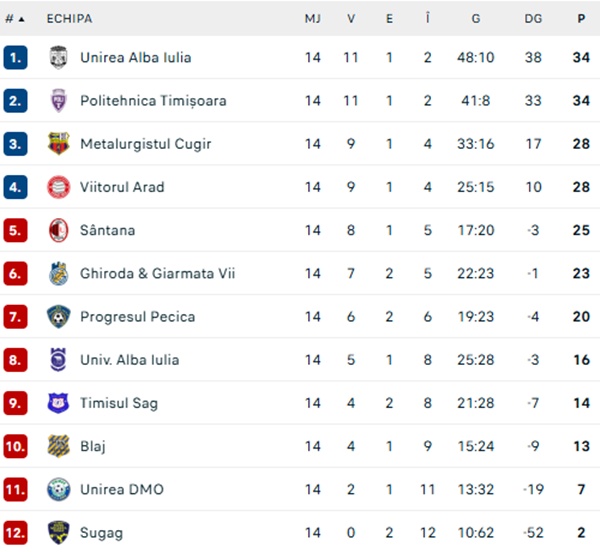Click the Ghiroda & Giarmata Vii logo

[x=59, y=273]
